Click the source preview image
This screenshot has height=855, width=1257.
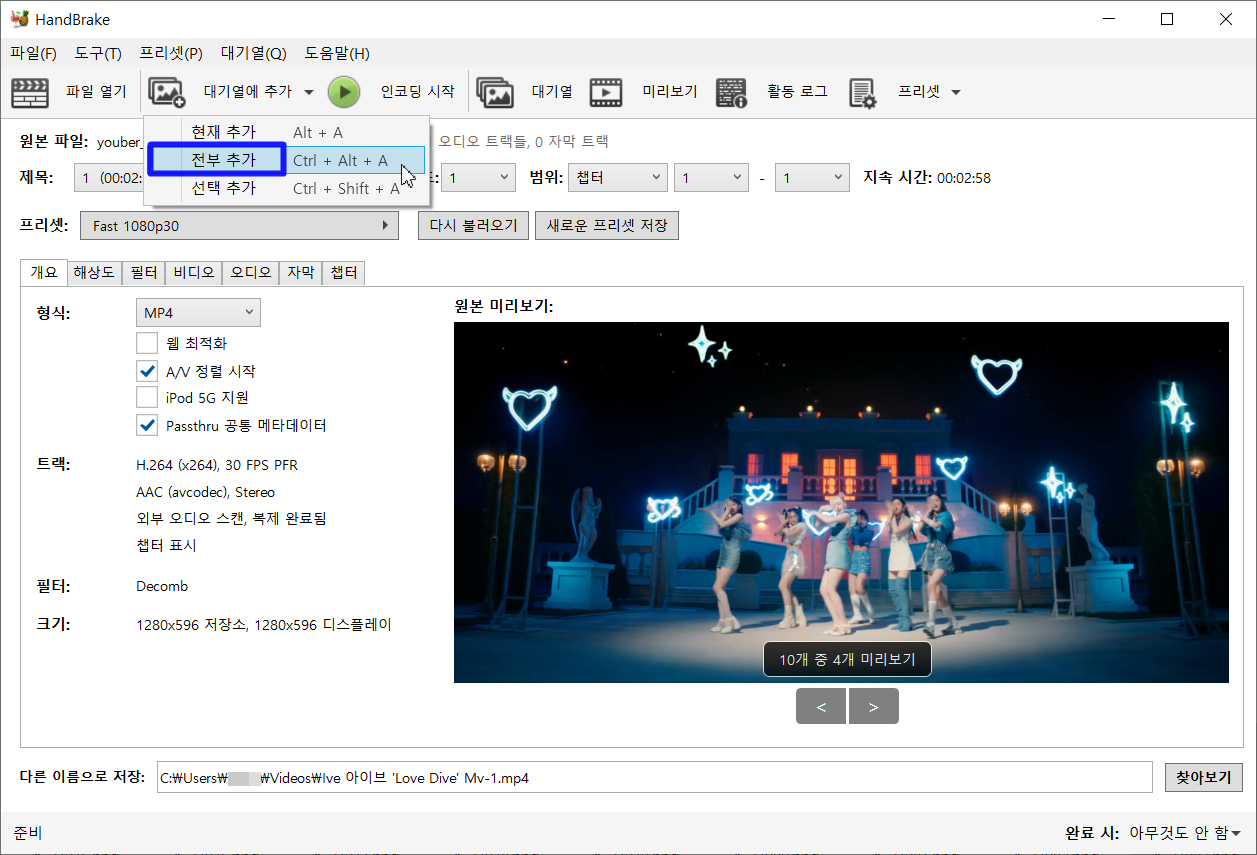click(841, 502)
